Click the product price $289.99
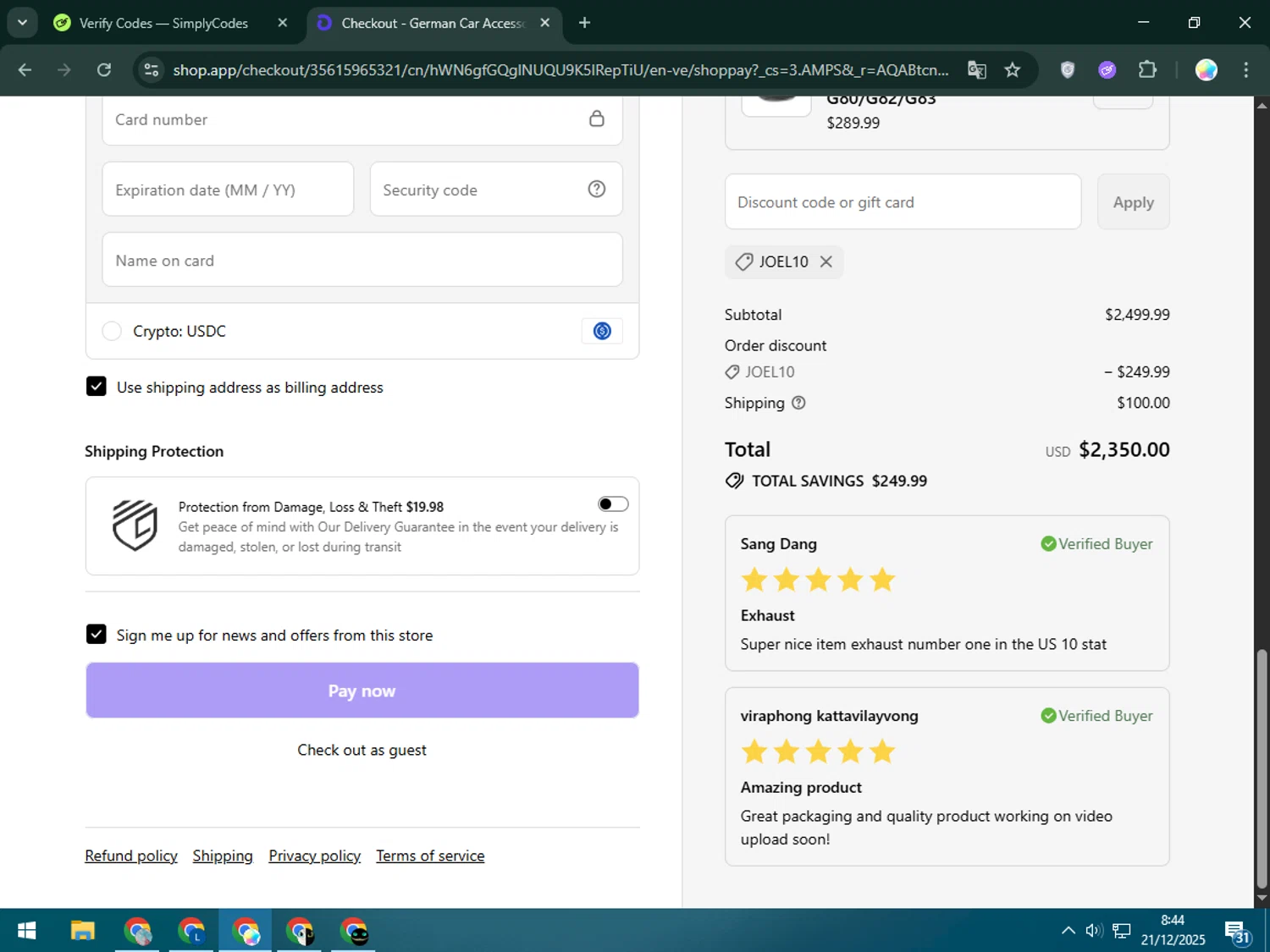 [853, 123]
